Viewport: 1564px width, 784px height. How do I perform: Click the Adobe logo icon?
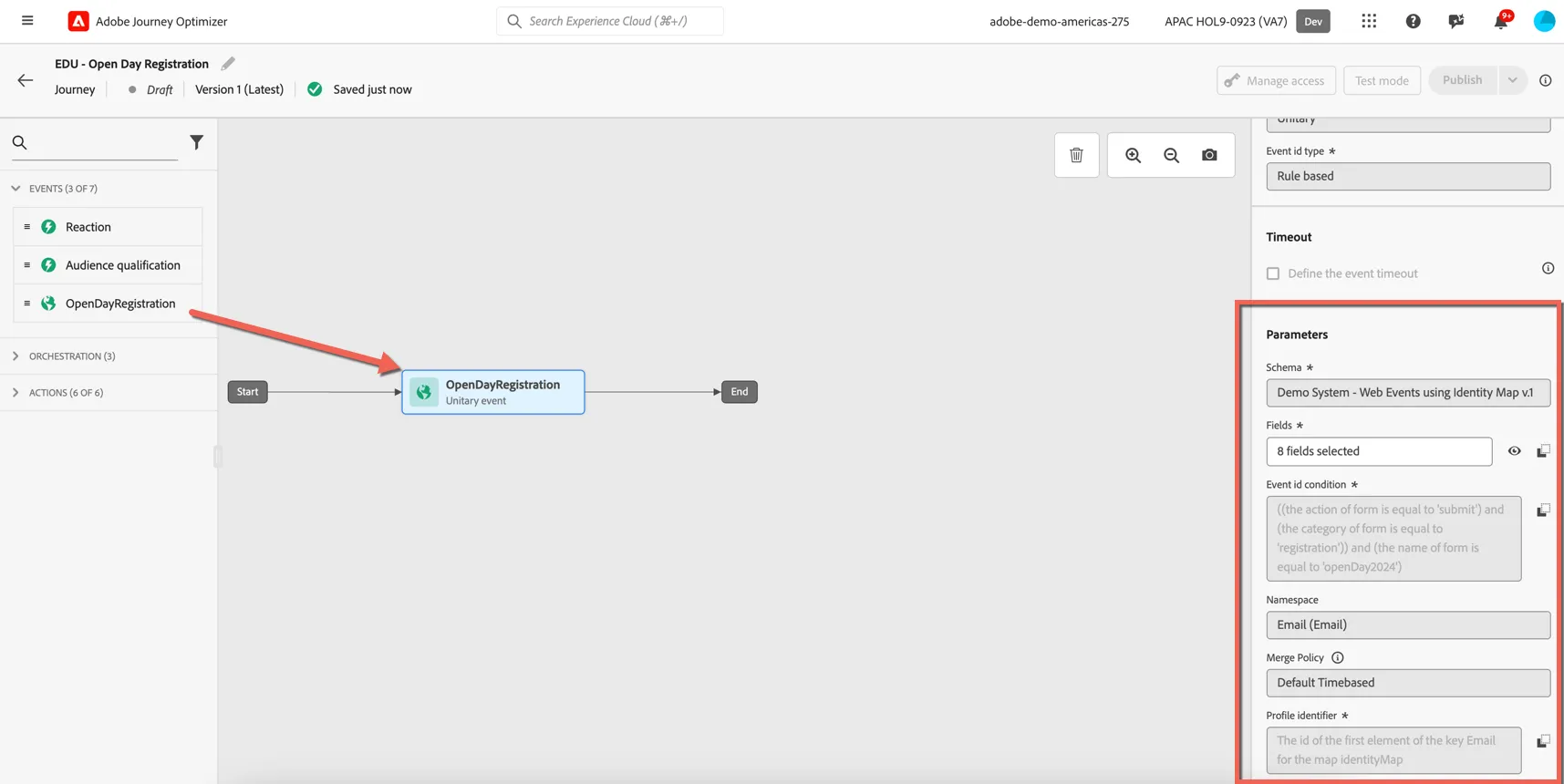(78, 21)
